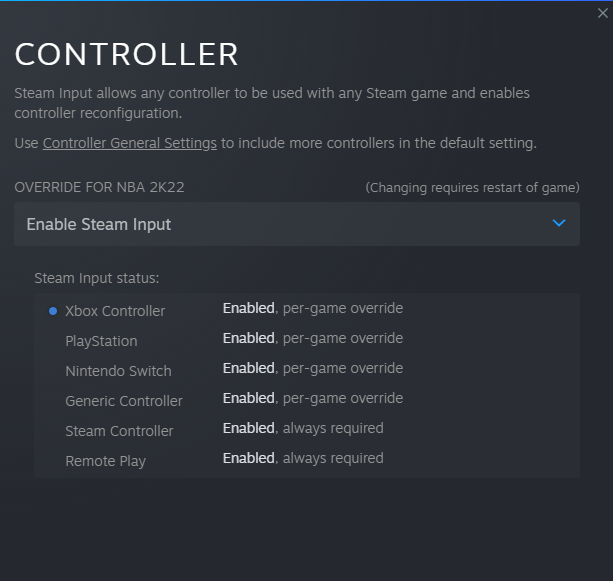Click Xbox Controller's Enabled per-game override status

tap(313, 308)
